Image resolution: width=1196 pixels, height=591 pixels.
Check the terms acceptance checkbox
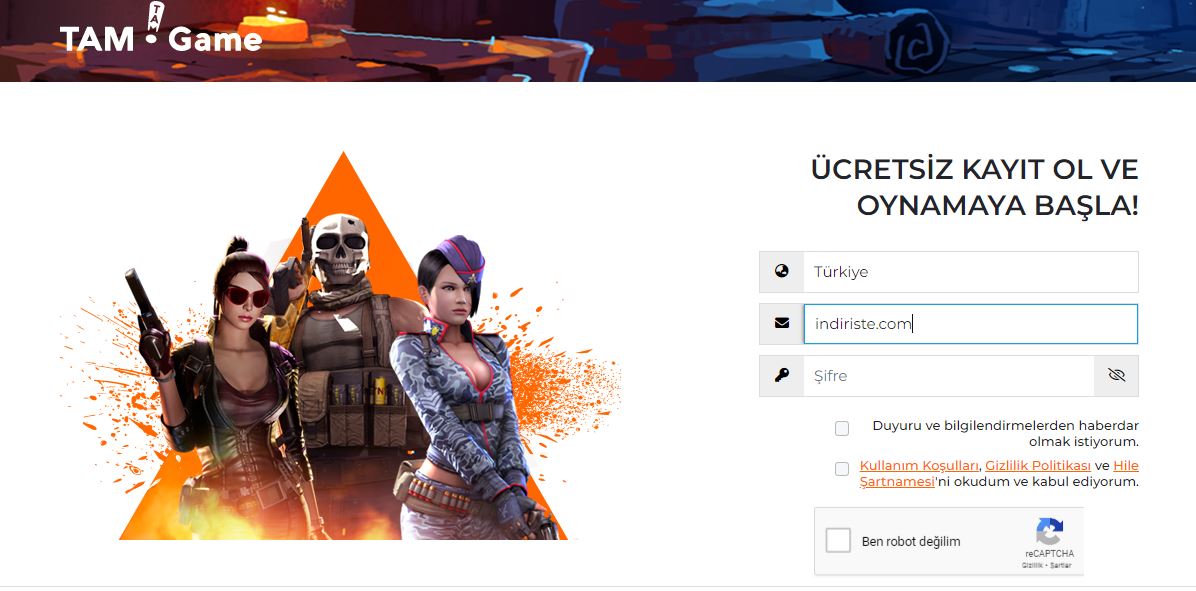(x=842, y=469)
